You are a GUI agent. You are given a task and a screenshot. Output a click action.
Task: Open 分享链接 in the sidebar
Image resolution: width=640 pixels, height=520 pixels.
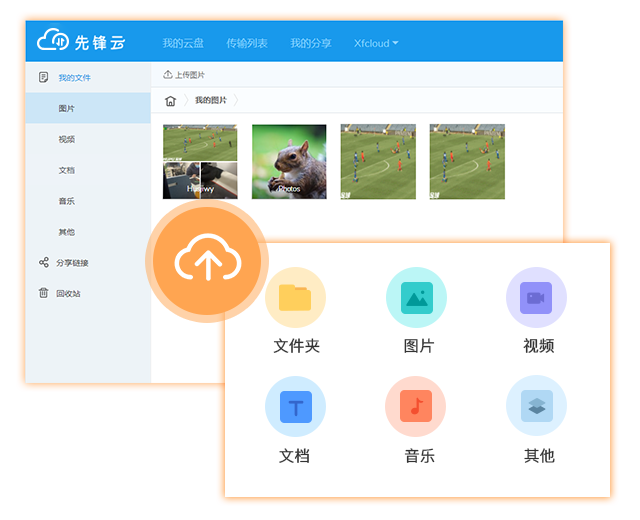coord(72,263)
